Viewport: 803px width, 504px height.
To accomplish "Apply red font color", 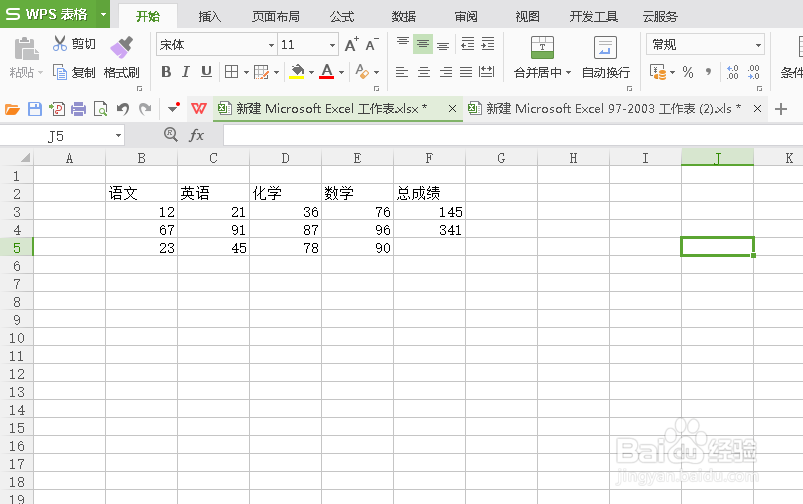I will (327, 72).
